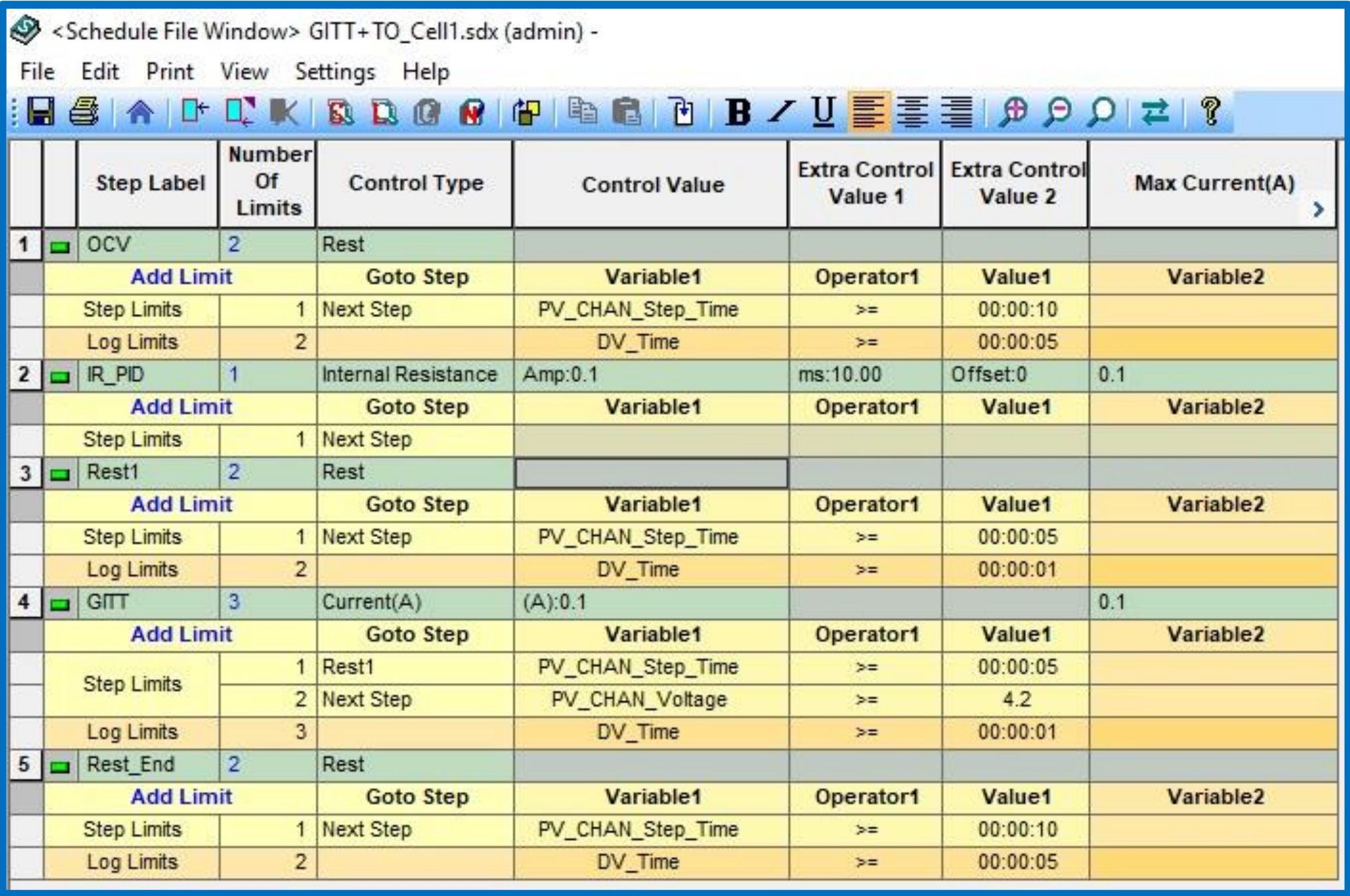Click Add Limit under the GITT step
The width and height of the screenshot is (1350, 896).
pyautogui.click(x=181, y=635)
